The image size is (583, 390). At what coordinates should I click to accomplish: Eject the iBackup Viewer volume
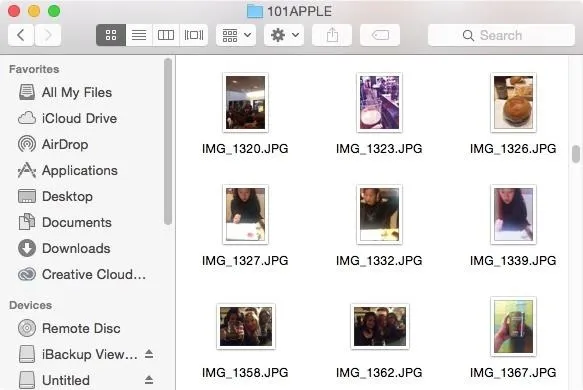149,354
